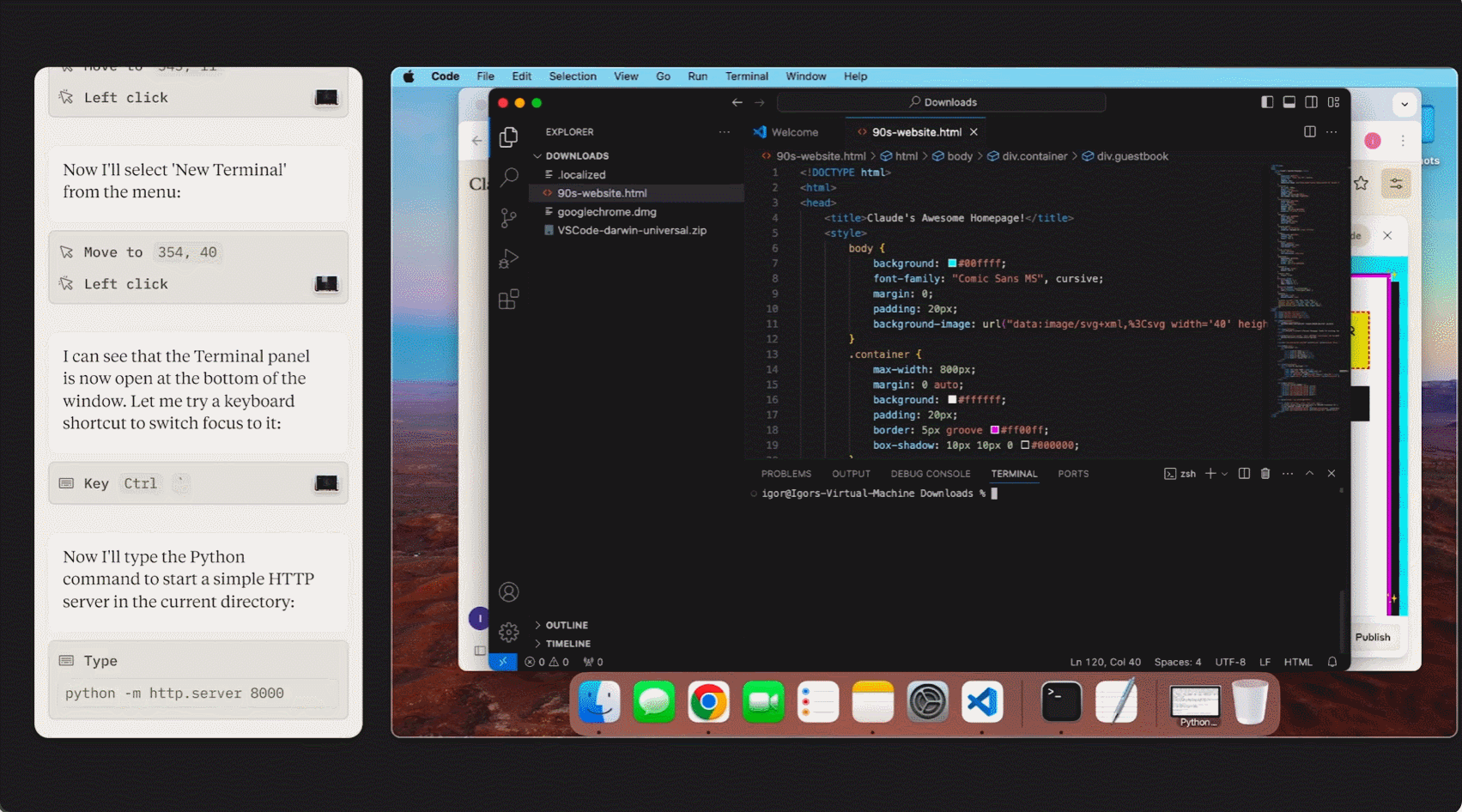The width and height of the screenshot is (1462, 812).
Task: Open Visual Studio Code from the Dock
Action: tap(982, 702)
